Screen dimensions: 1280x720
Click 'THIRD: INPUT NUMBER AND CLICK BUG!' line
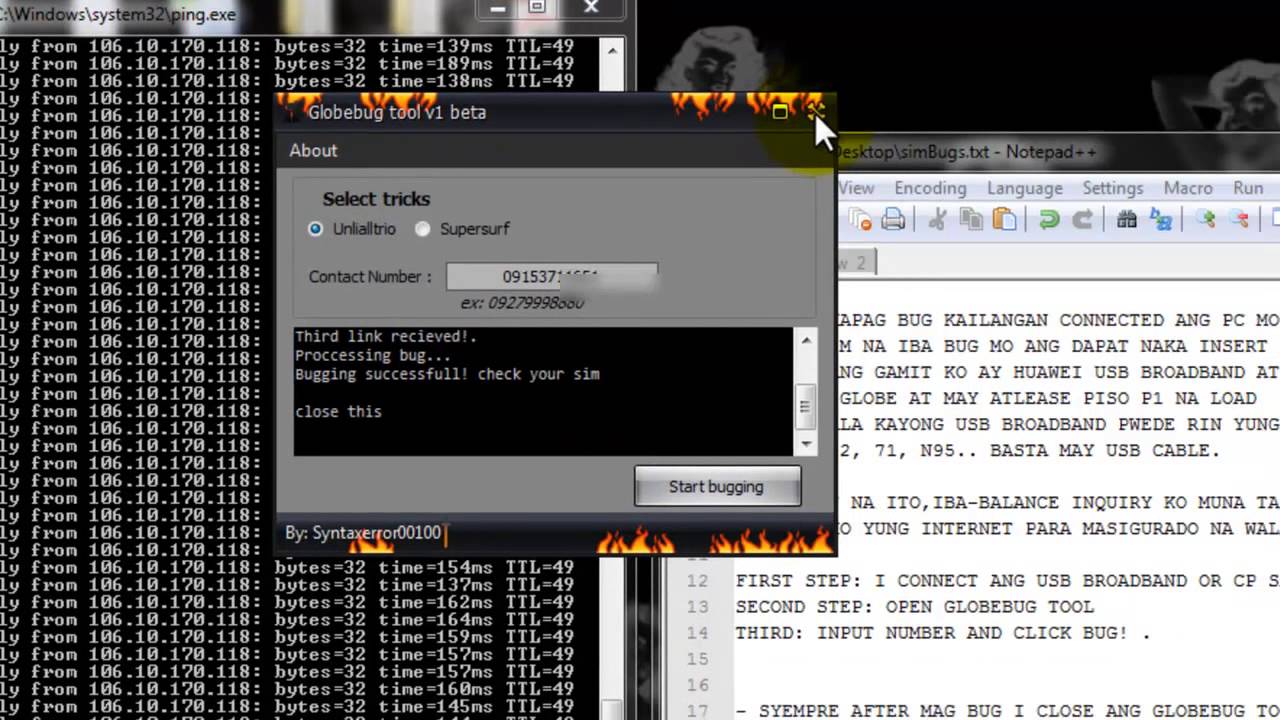[x=943, y=632]
